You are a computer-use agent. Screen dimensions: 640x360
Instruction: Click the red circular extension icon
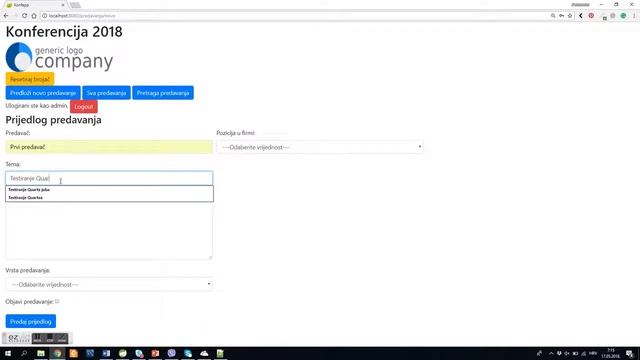[x=591, y=16]
